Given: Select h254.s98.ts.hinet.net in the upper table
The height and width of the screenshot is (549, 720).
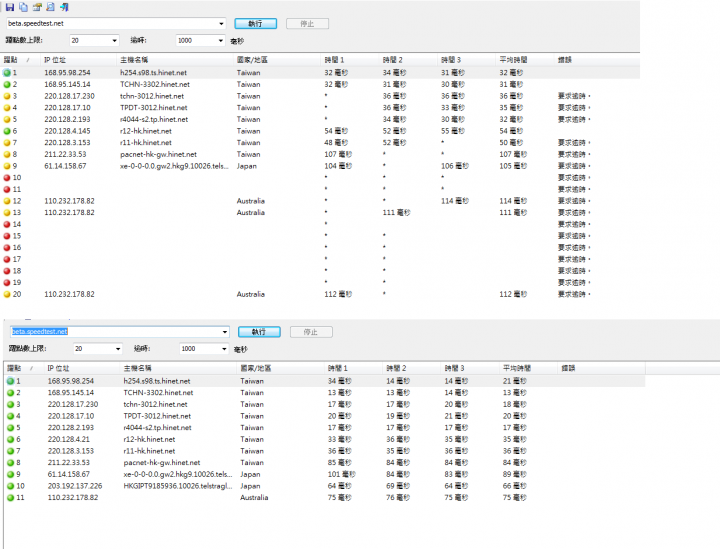Looking at the screenshot, I should tap(153, 73).
